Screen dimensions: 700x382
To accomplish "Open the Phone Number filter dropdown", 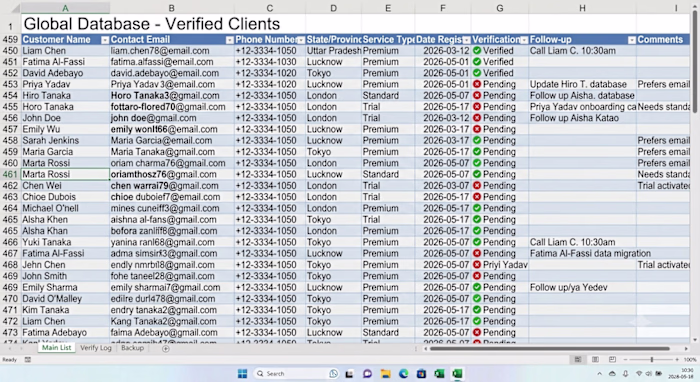I will tap(301, 40).
